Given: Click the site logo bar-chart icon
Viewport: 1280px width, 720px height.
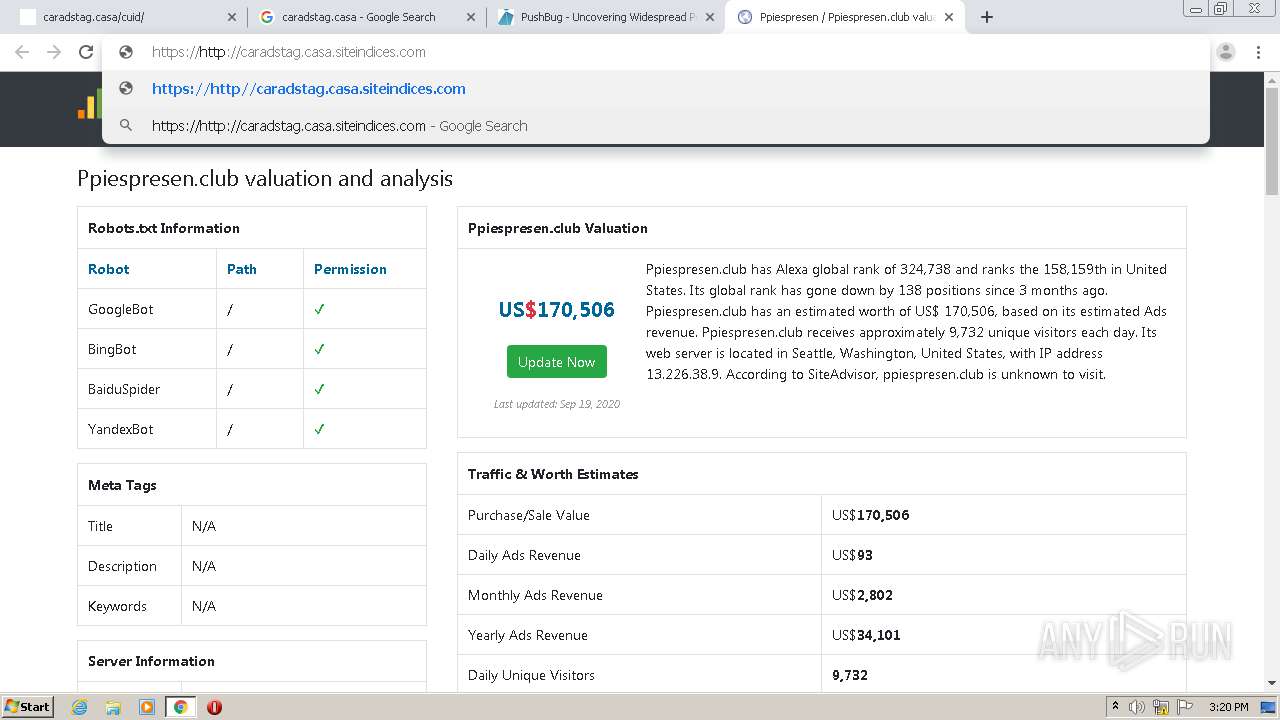Looking at the screenshot, I should [x=88, y=106].
